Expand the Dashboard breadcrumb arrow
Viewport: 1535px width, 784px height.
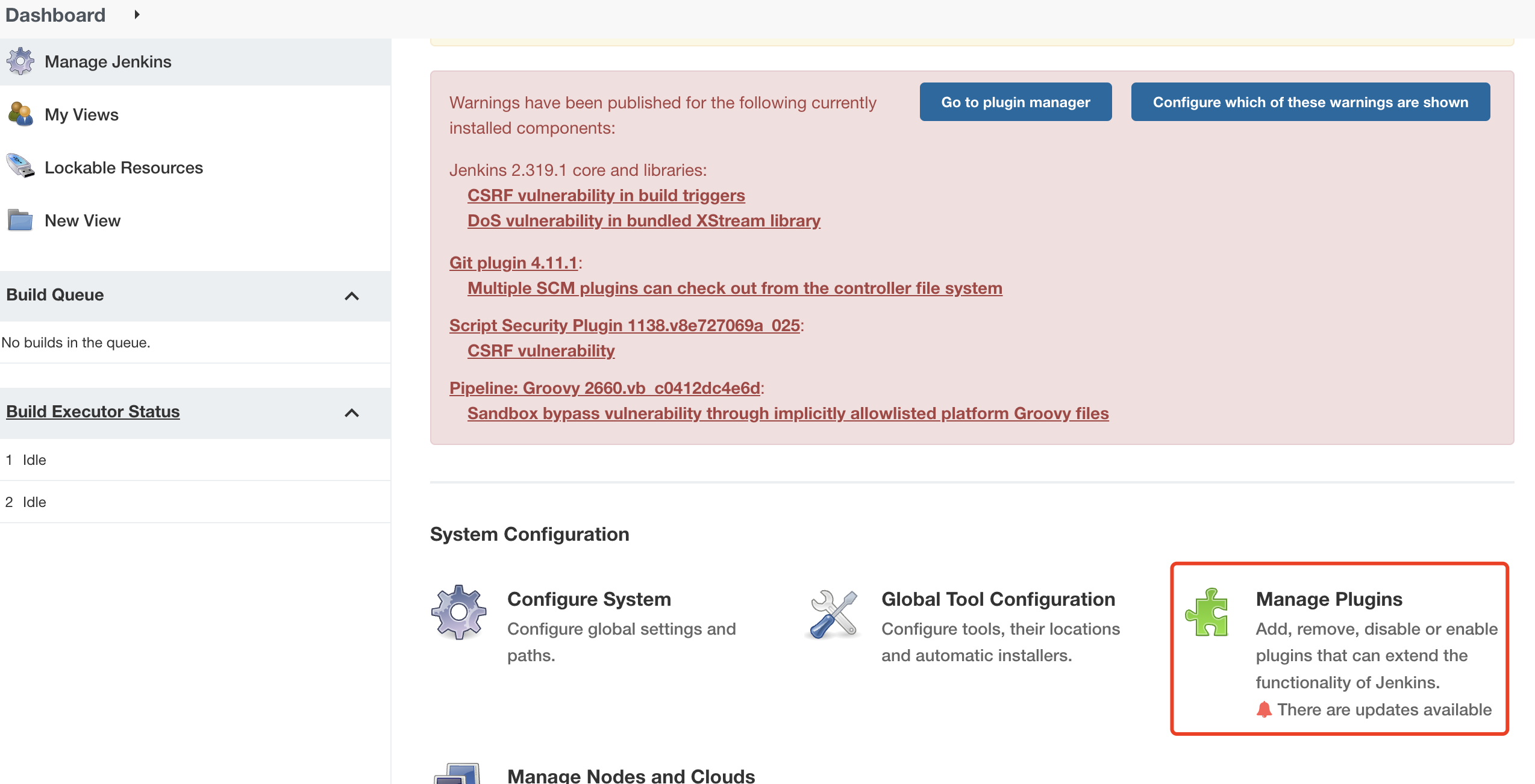click(137, 14)
